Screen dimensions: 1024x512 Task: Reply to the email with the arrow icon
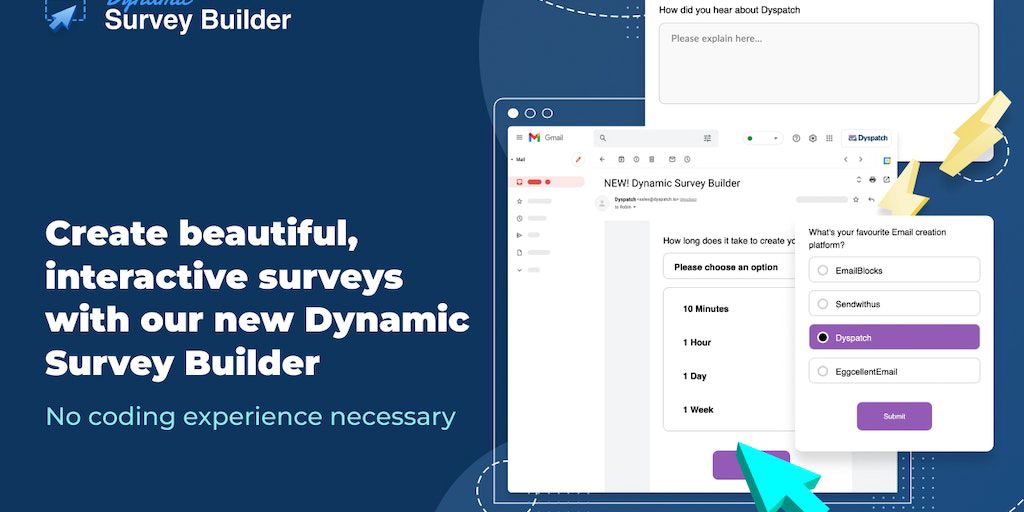(x=871, y=199)
